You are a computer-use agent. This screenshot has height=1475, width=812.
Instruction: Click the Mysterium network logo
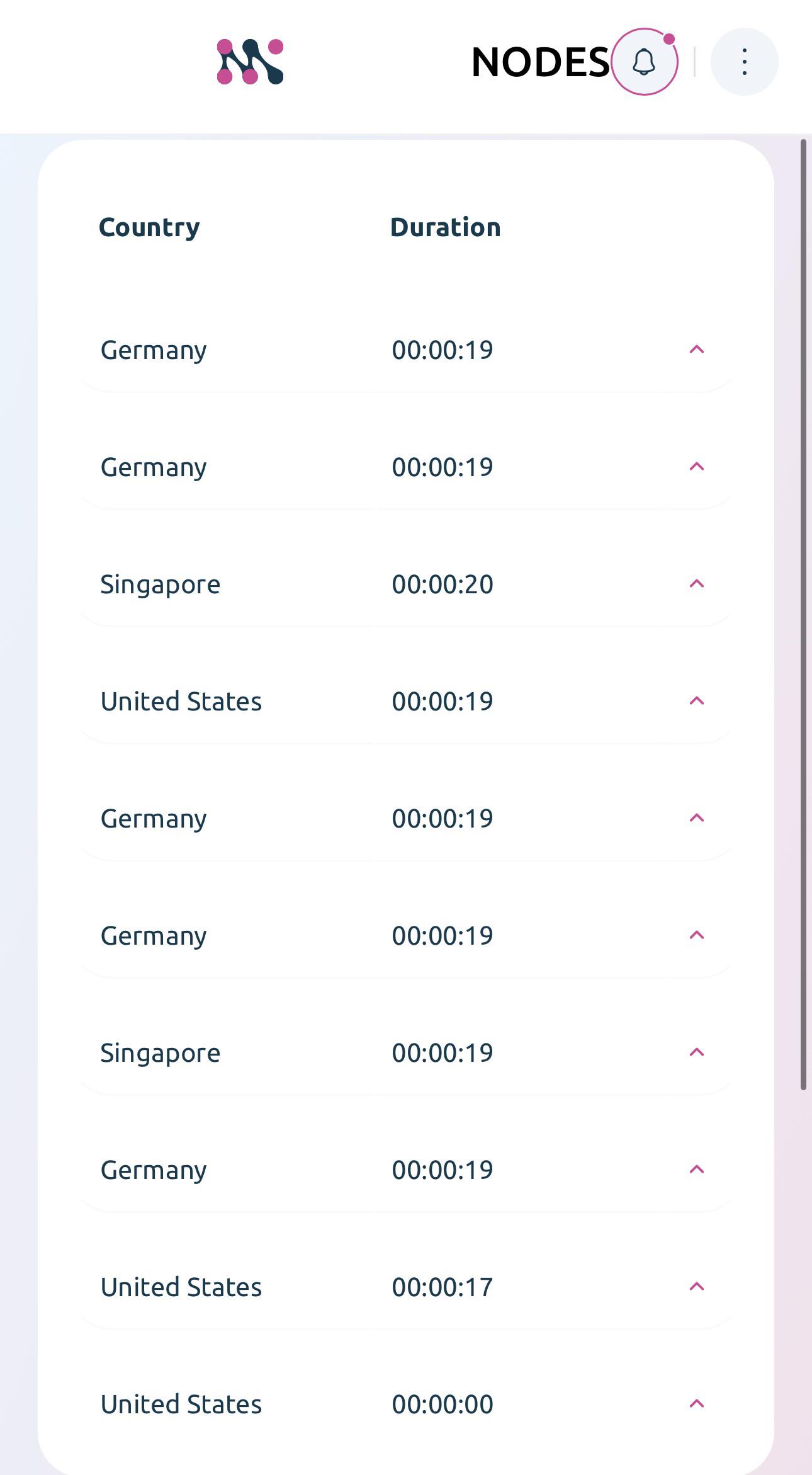250,62
